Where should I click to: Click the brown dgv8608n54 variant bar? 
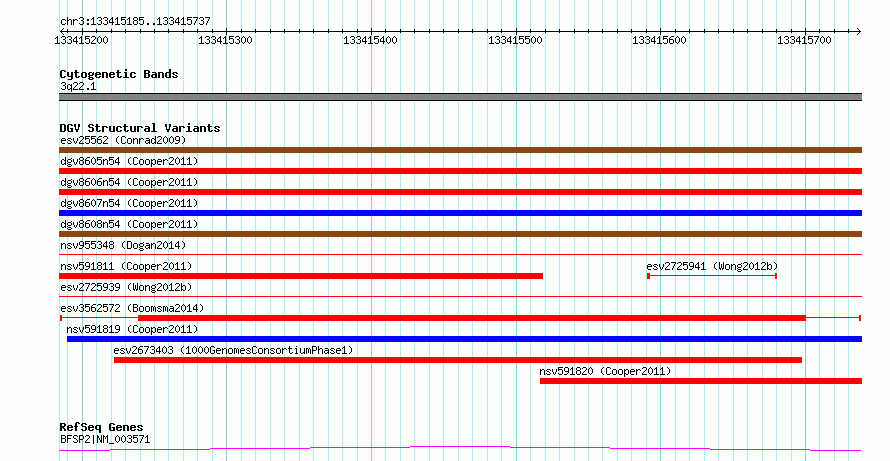click(x=460, y=234)
